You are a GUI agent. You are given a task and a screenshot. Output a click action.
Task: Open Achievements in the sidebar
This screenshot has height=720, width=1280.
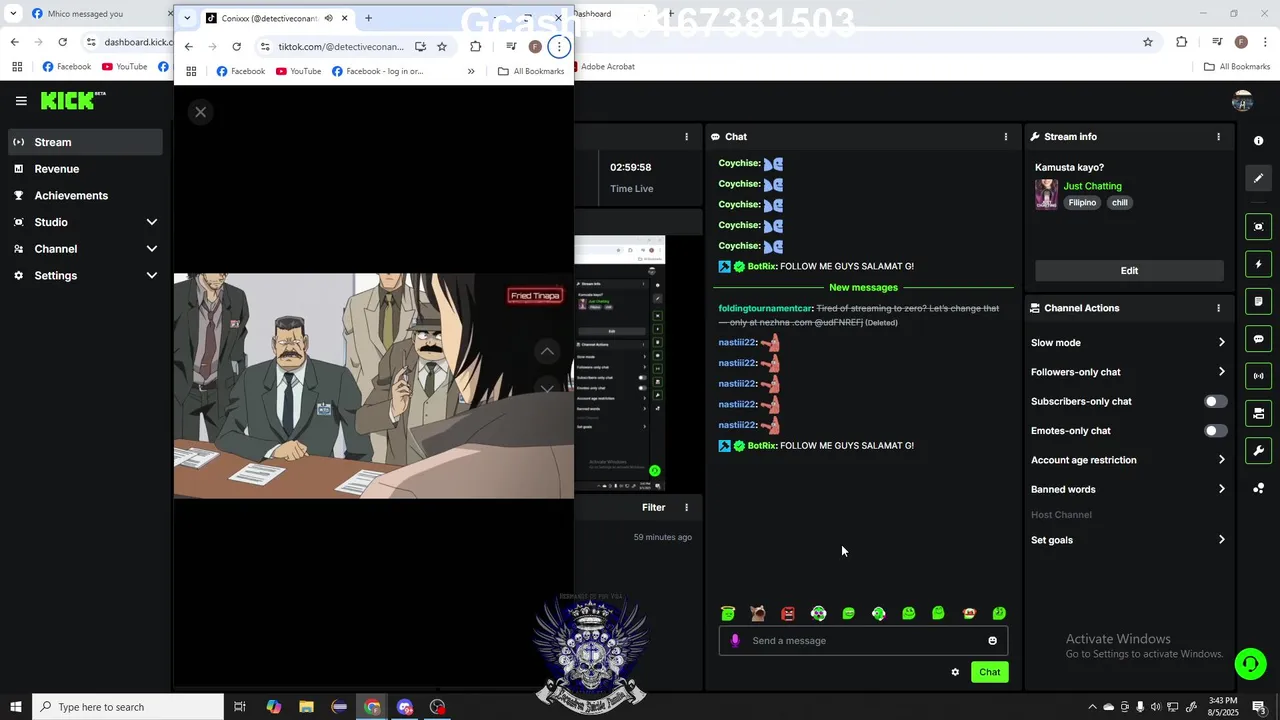point(85,195)
